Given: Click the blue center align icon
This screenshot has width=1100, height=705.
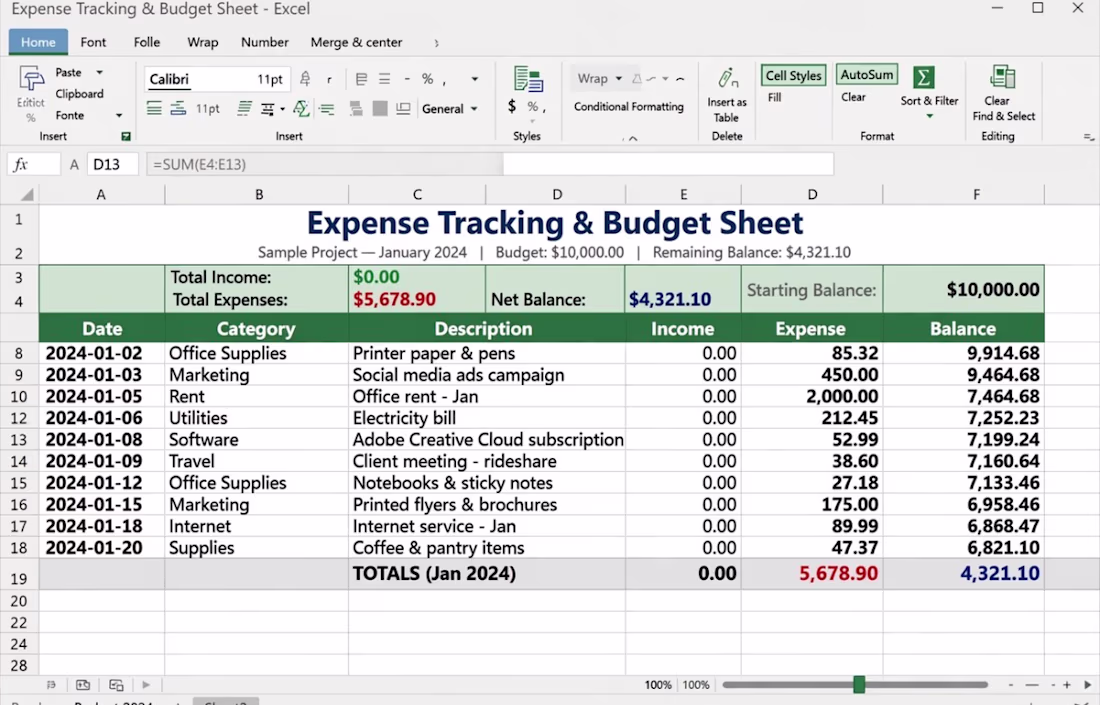Looking at the screenshot, I should point(178,108).
